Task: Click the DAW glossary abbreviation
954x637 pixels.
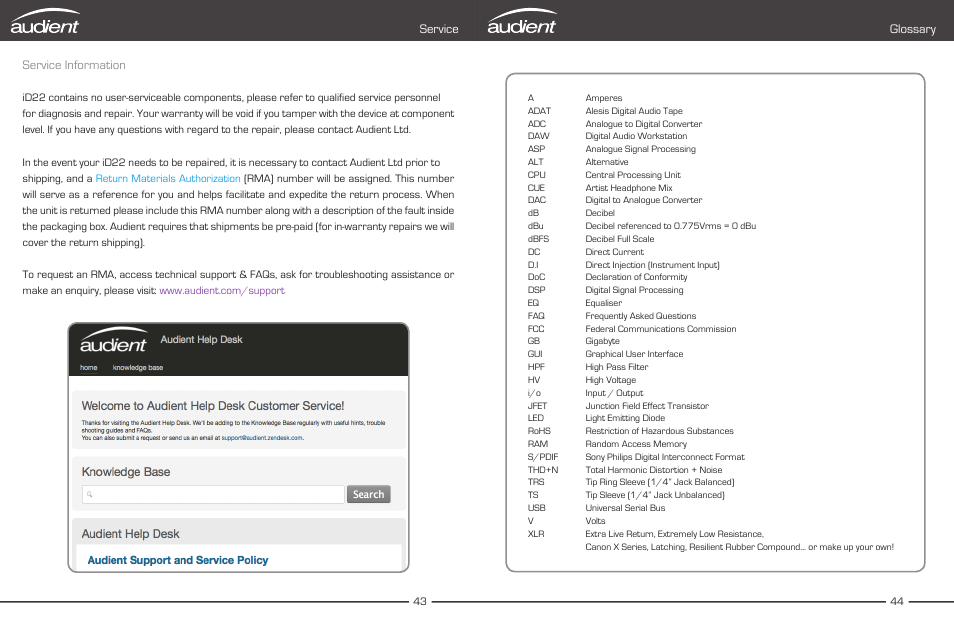Action: 538,136
